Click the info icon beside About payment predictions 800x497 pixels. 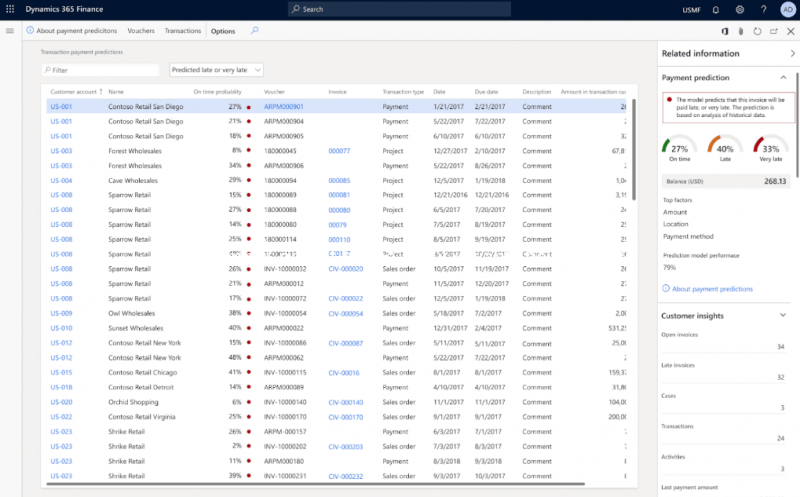(30, 31)
